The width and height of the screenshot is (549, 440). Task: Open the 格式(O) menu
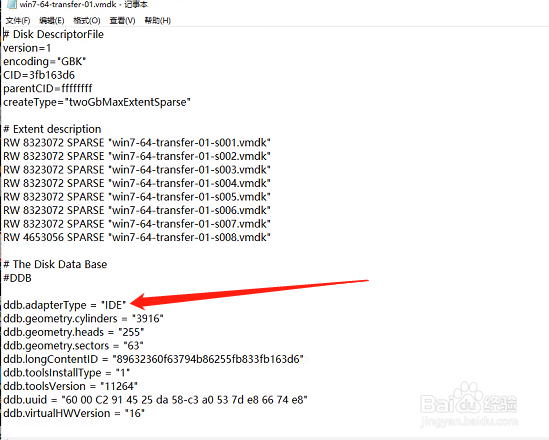[86, 20]
